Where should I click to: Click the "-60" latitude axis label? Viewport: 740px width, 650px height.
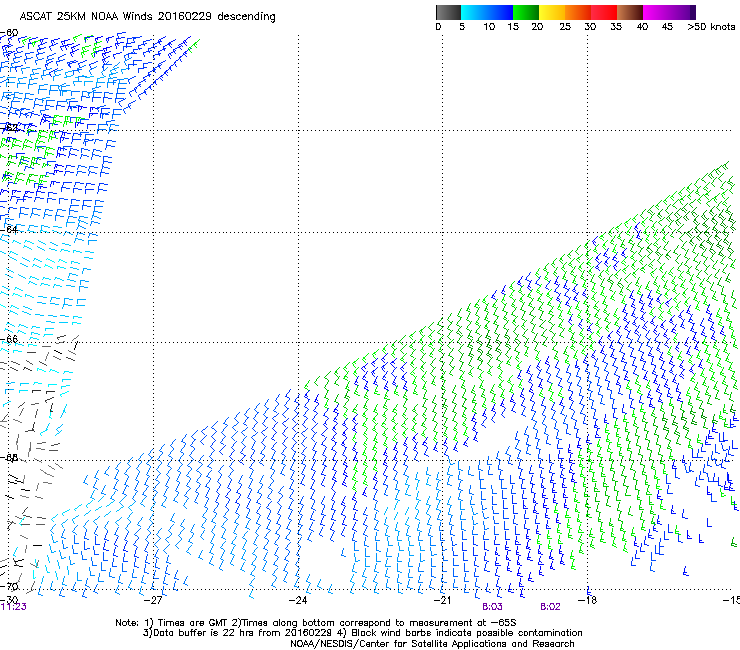[x=9, y=33]
